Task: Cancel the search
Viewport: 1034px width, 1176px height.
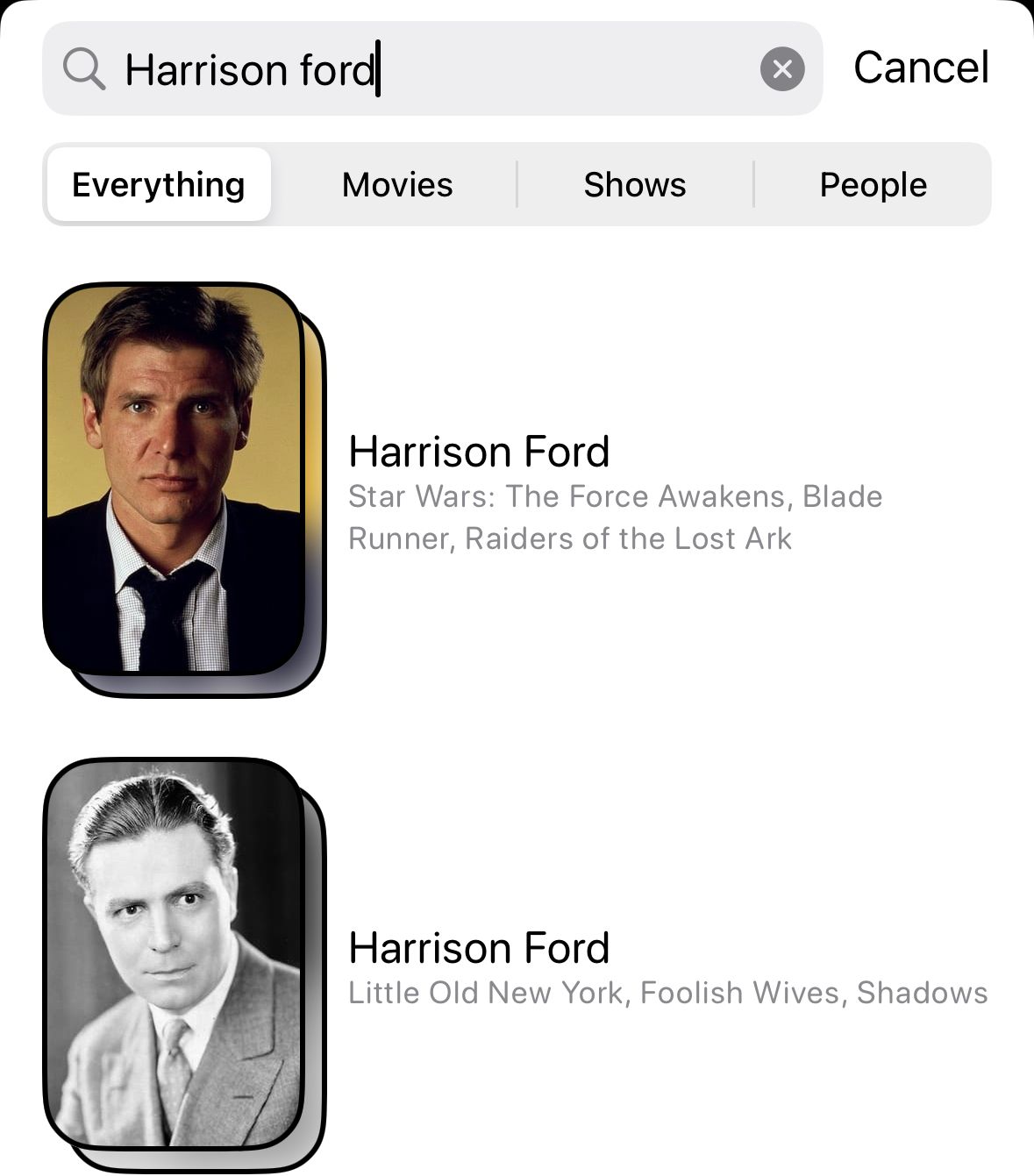Action: point(921,68)
